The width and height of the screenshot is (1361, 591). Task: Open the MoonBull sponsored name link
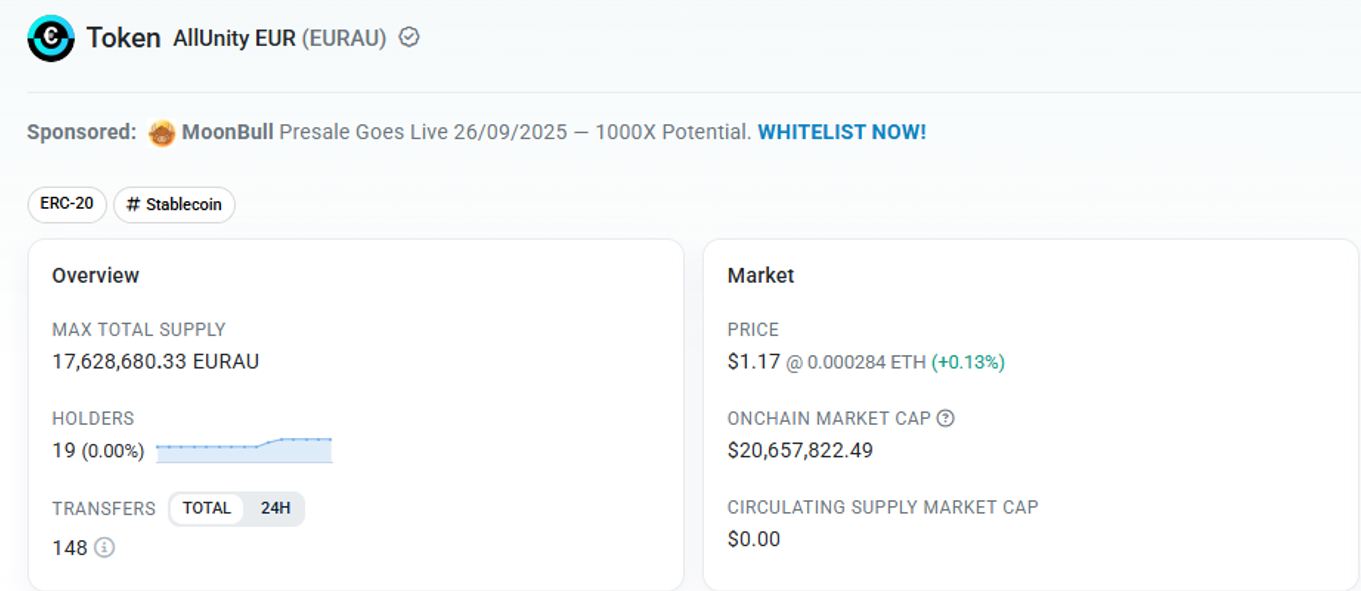pos(227,132)
